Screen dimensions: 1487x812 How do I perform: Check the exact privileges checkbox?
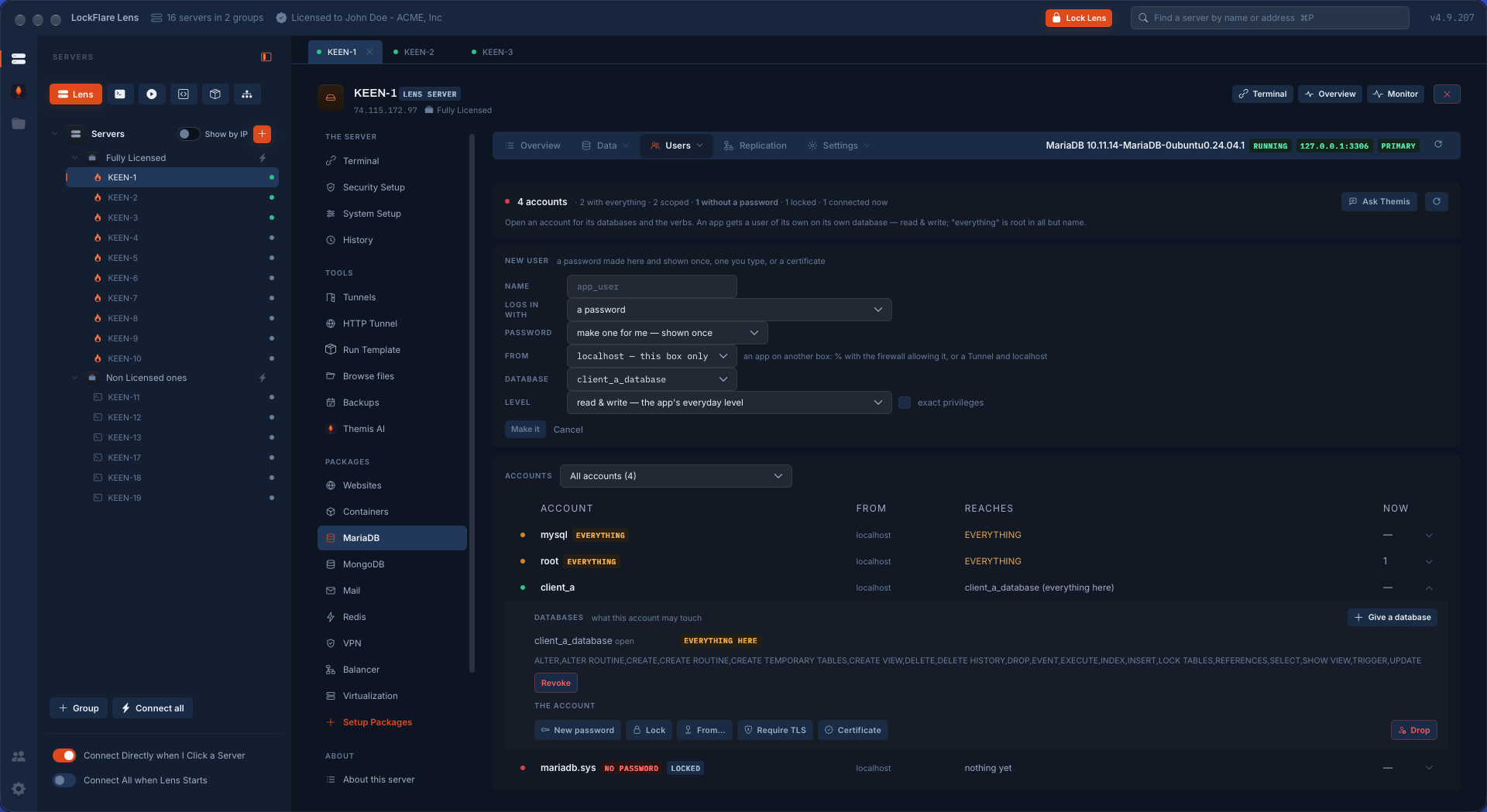(x=905, y=403)
